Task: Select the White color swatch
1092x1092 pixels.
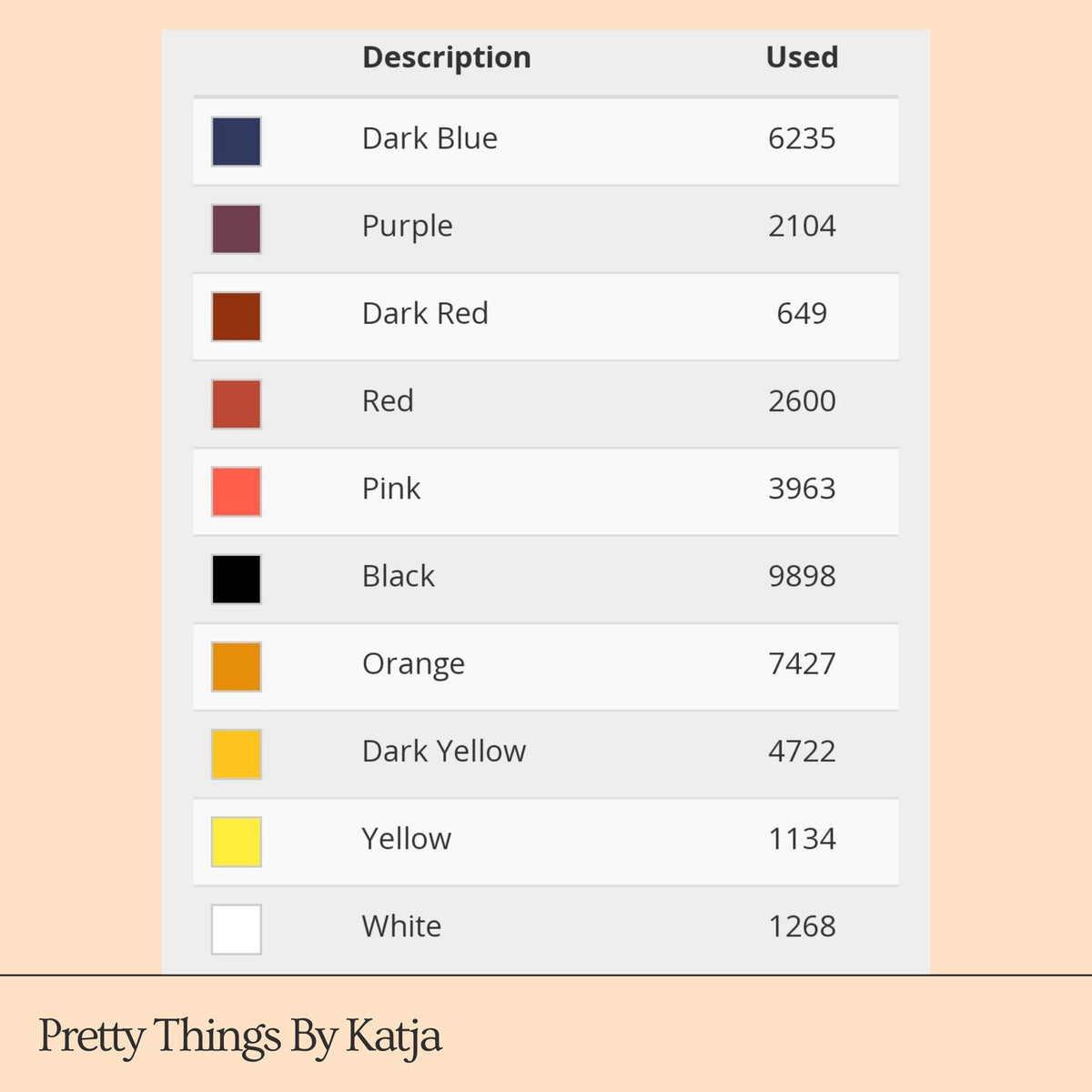Action: pos(237,929)
